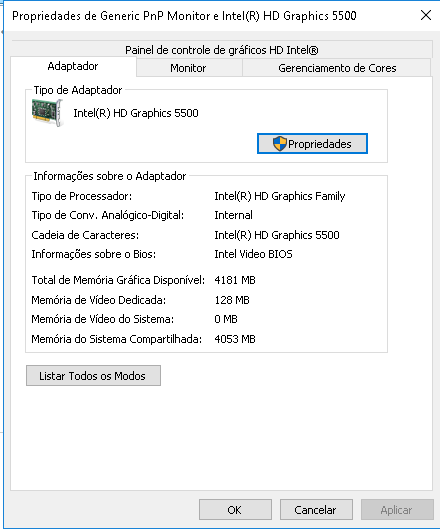Open the Painel de controle de gráficos HD Intel tab

[222, 50]
